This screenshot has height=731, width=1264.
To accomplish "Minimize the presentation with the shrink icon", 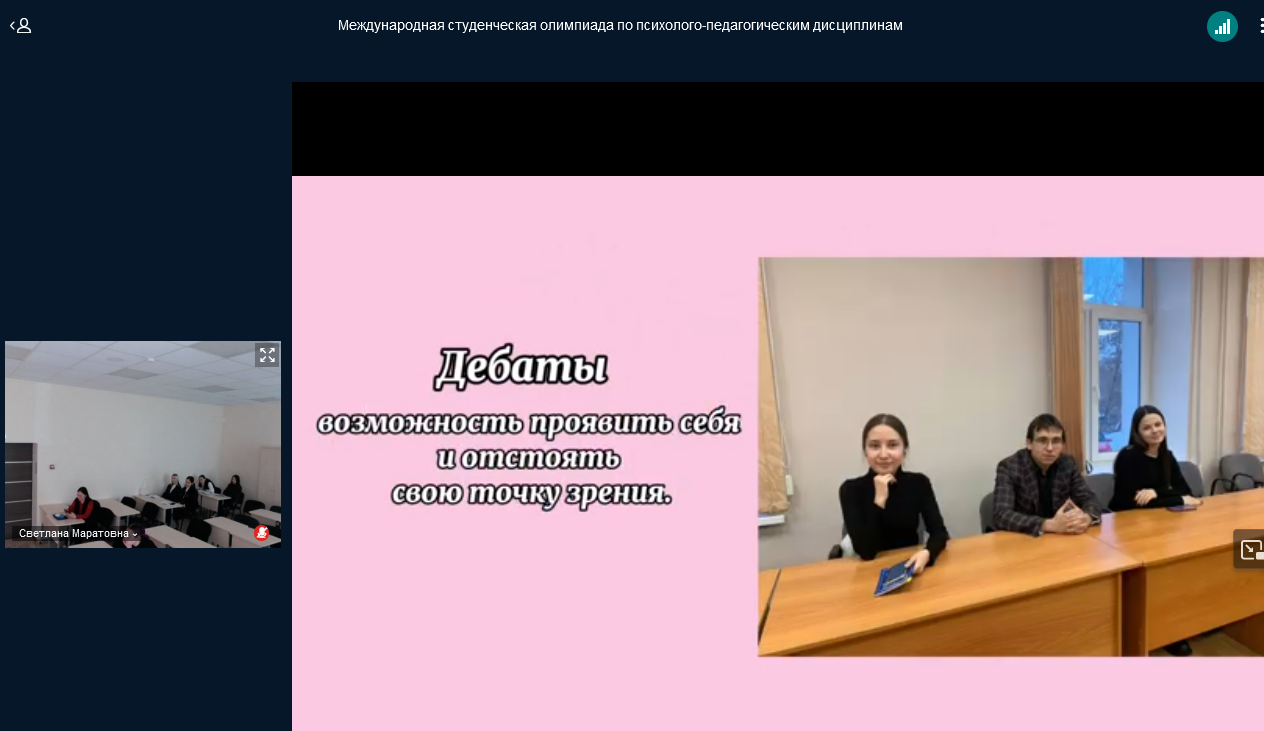I will pyautogui.click(x=1250, y=549).
